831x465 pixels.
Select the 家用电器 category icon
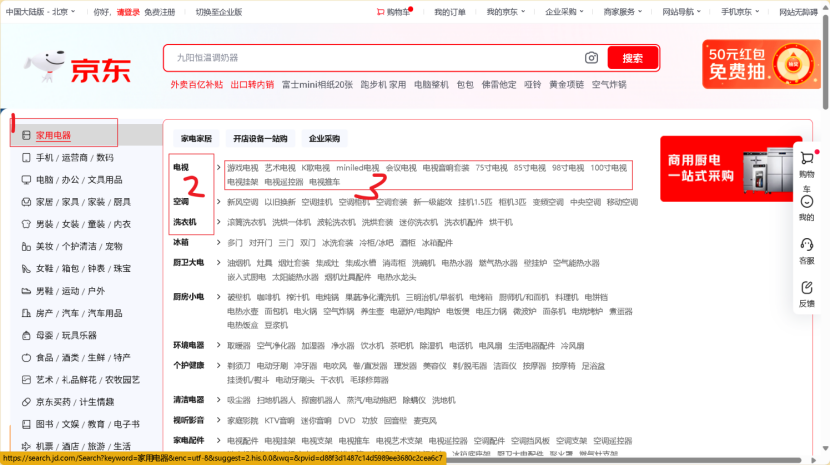pos(26,135)
